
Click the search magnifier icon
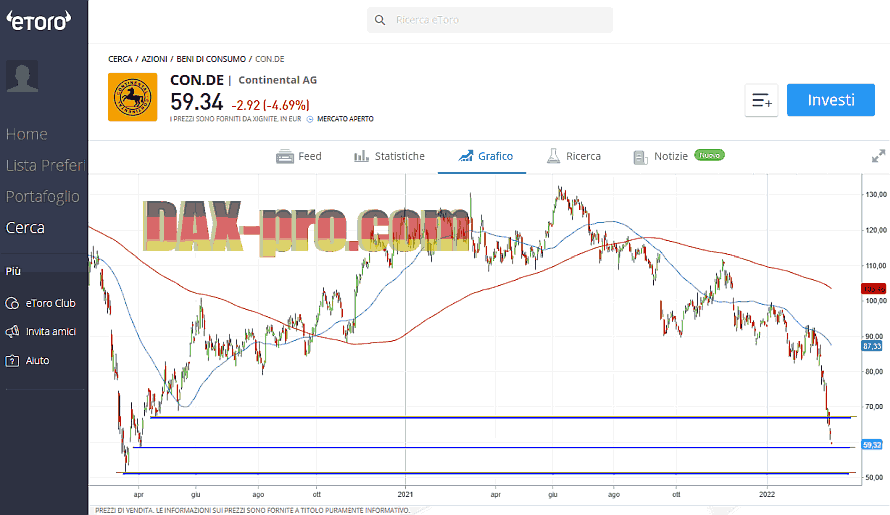380,20
